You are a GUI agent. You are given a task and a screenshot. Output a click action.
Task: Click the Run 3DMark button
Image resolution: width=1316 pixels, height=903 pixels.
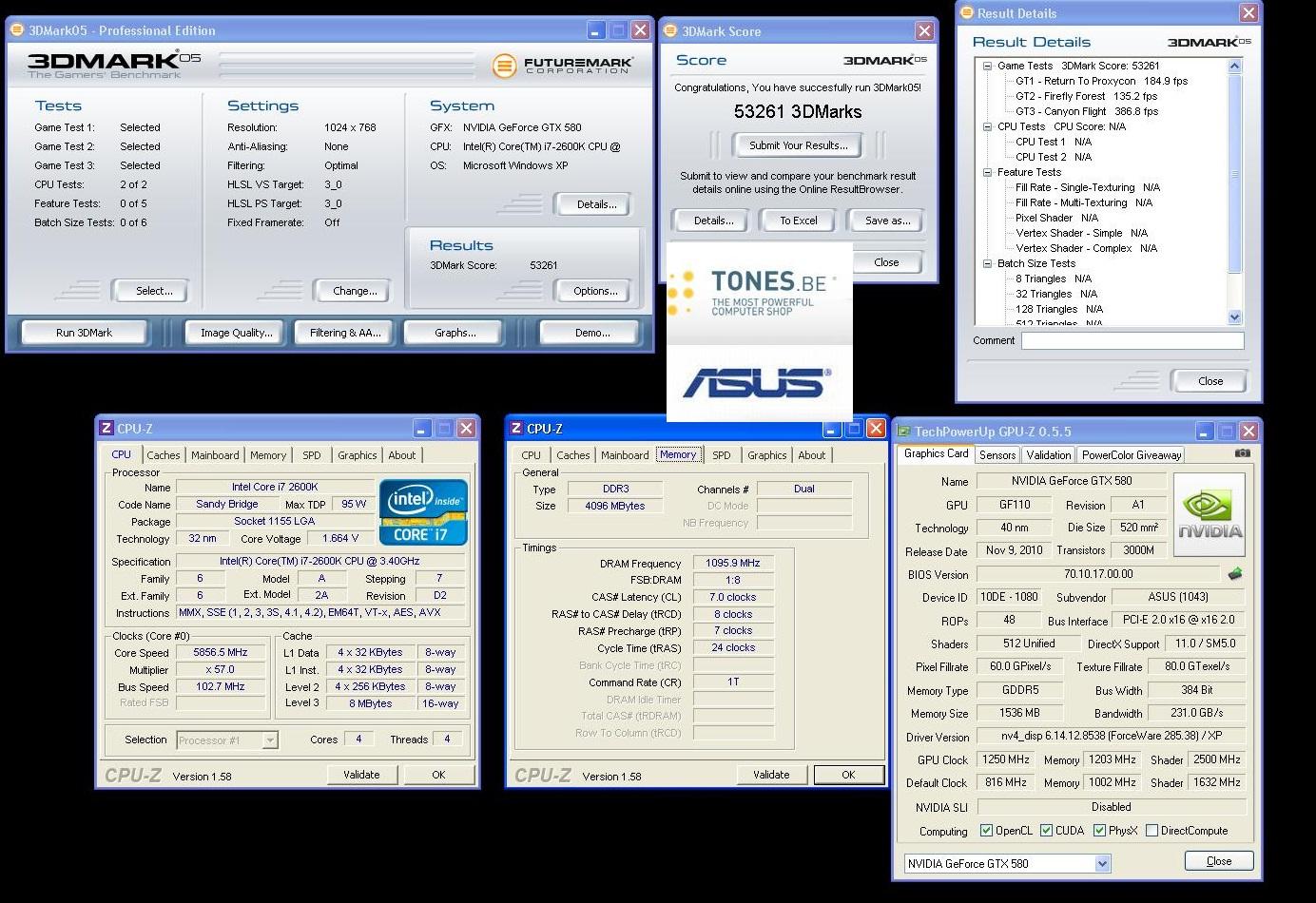click(x=84, y=333)
